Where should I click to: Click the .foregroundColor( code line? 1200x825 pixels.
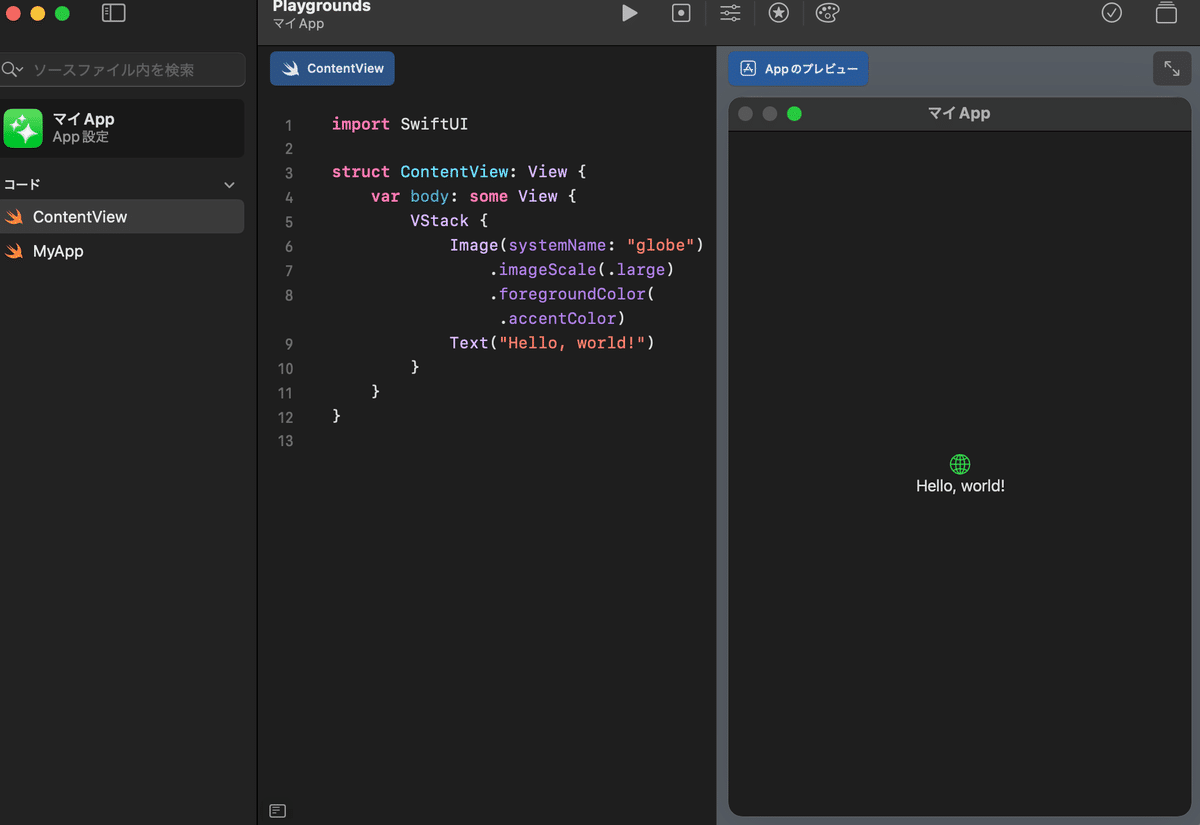click(572, 294)
